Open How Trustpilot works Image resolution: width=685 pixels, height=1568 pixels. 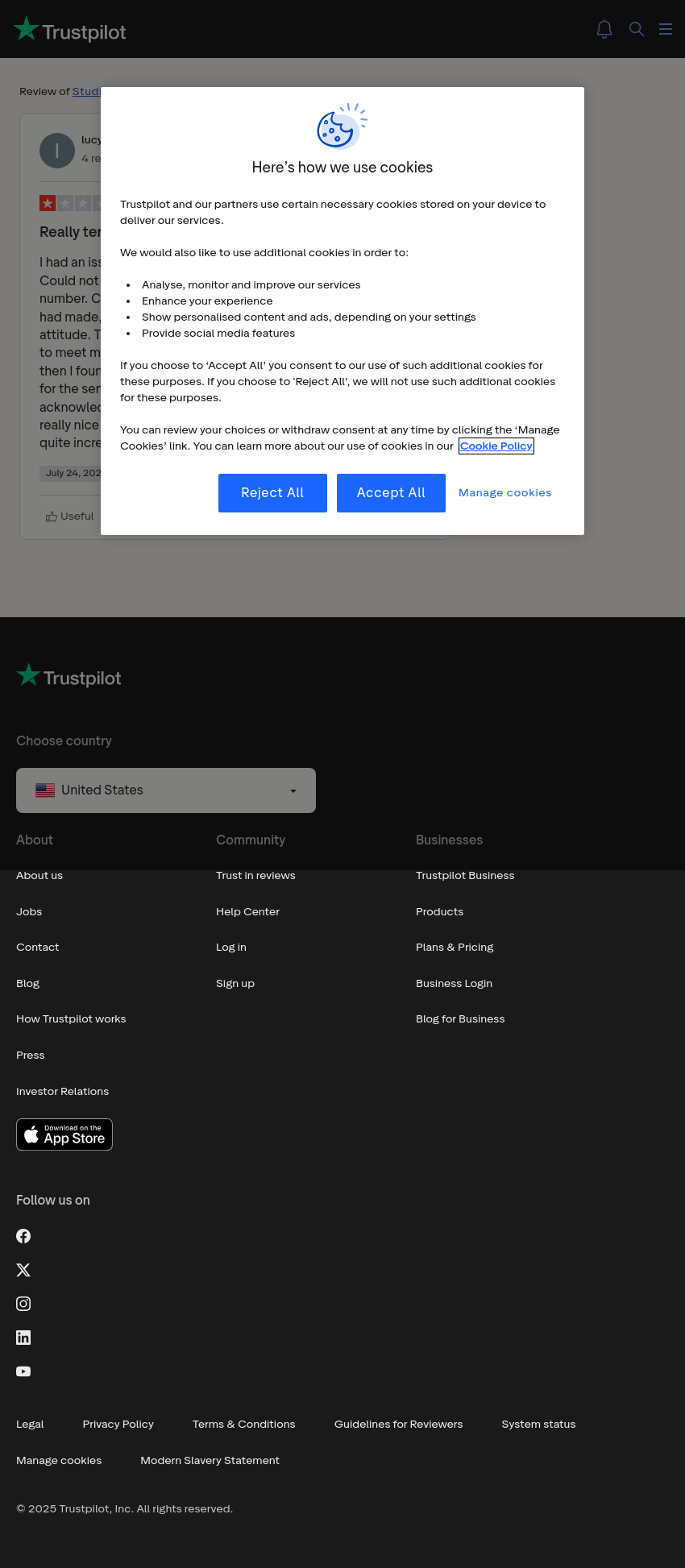click(71, 1019)
